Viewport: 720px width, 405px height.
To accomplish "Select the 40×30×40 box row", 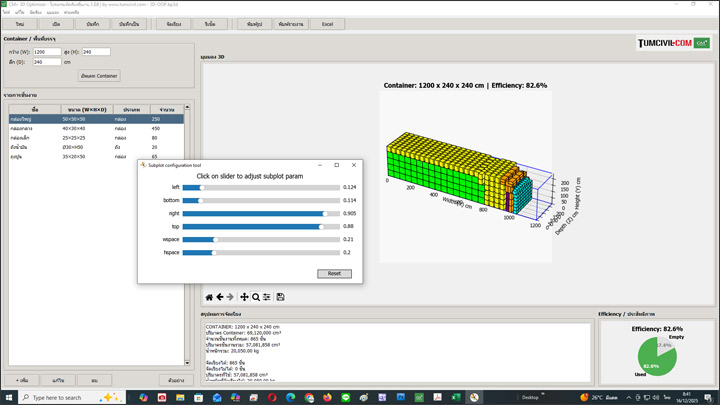I will pyautogui.click(x=73, y=128).
